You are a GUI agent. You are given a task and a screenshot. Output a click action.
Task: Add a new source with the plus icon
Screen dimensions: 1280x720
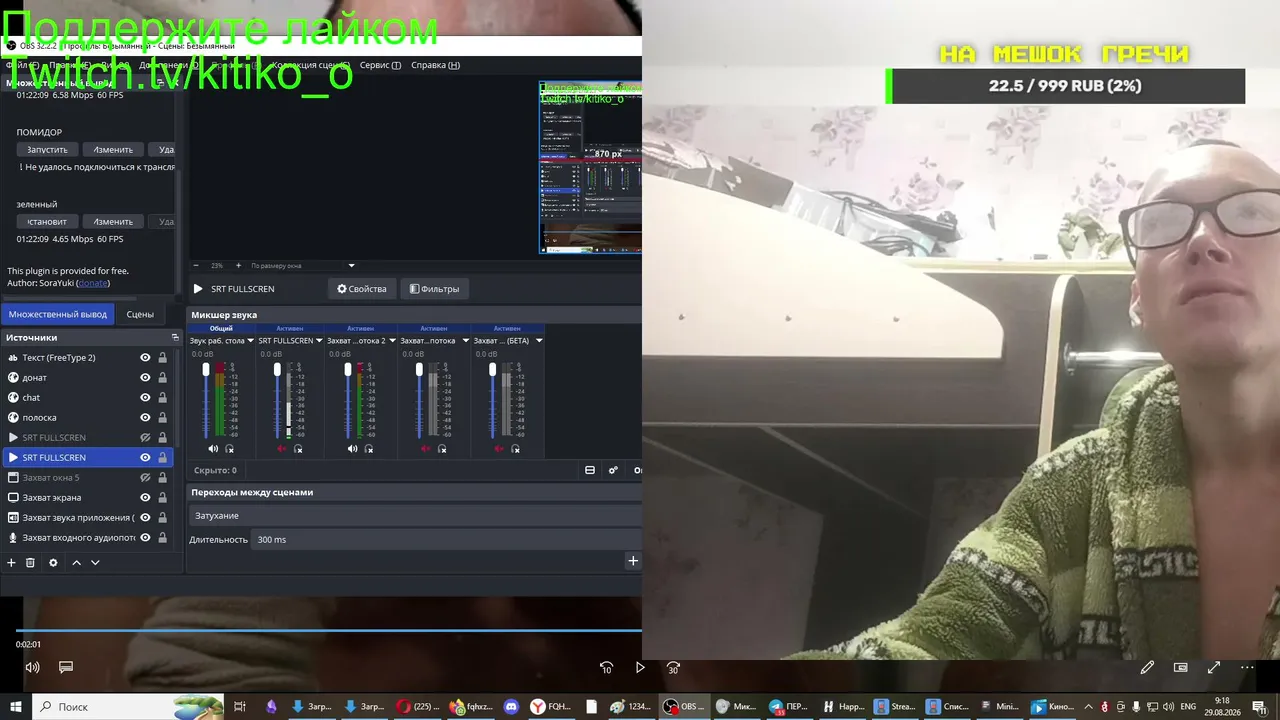12,563
